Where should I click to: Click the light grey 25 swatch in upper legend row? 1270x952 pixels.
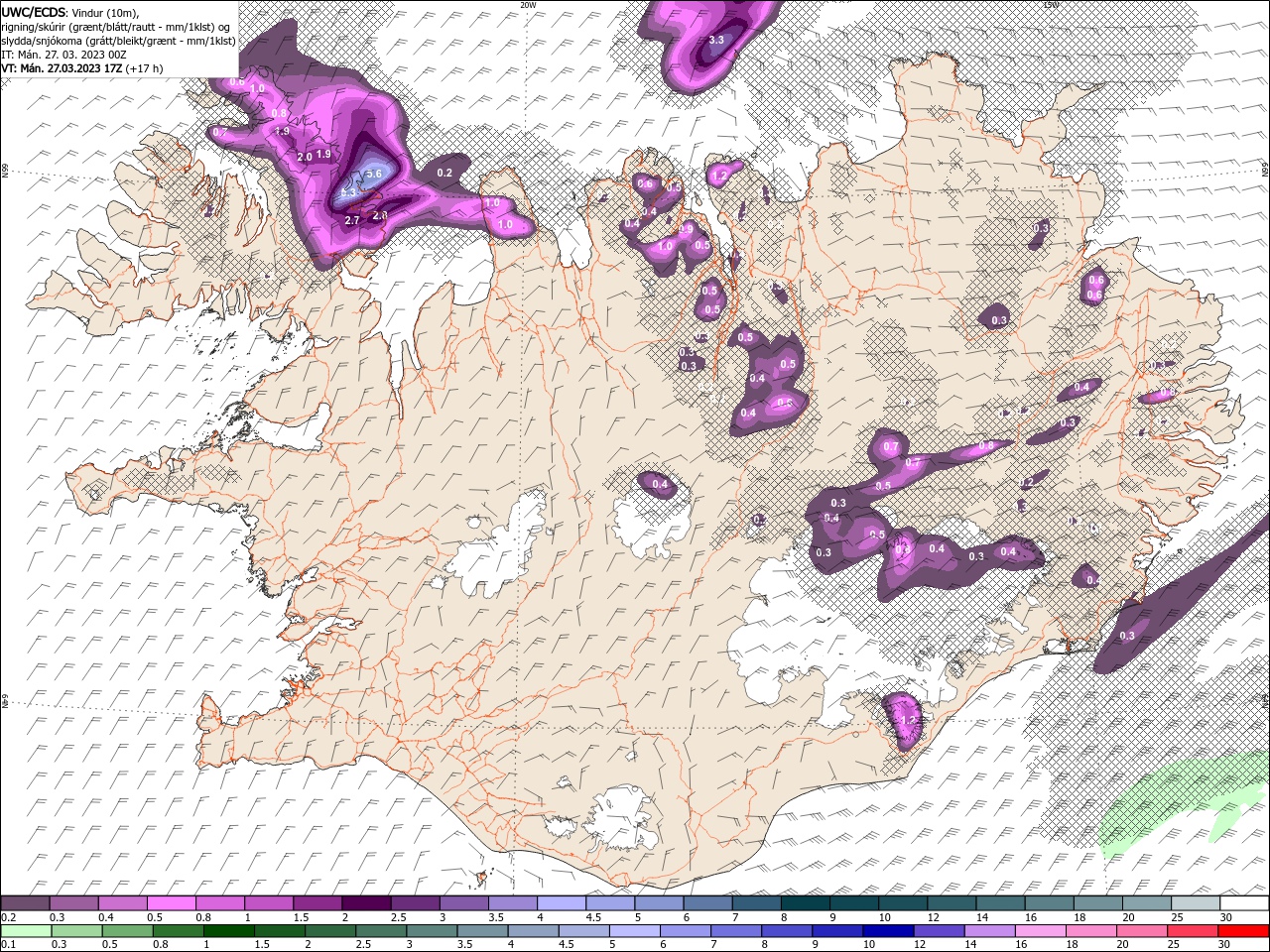coord(1196,903)
